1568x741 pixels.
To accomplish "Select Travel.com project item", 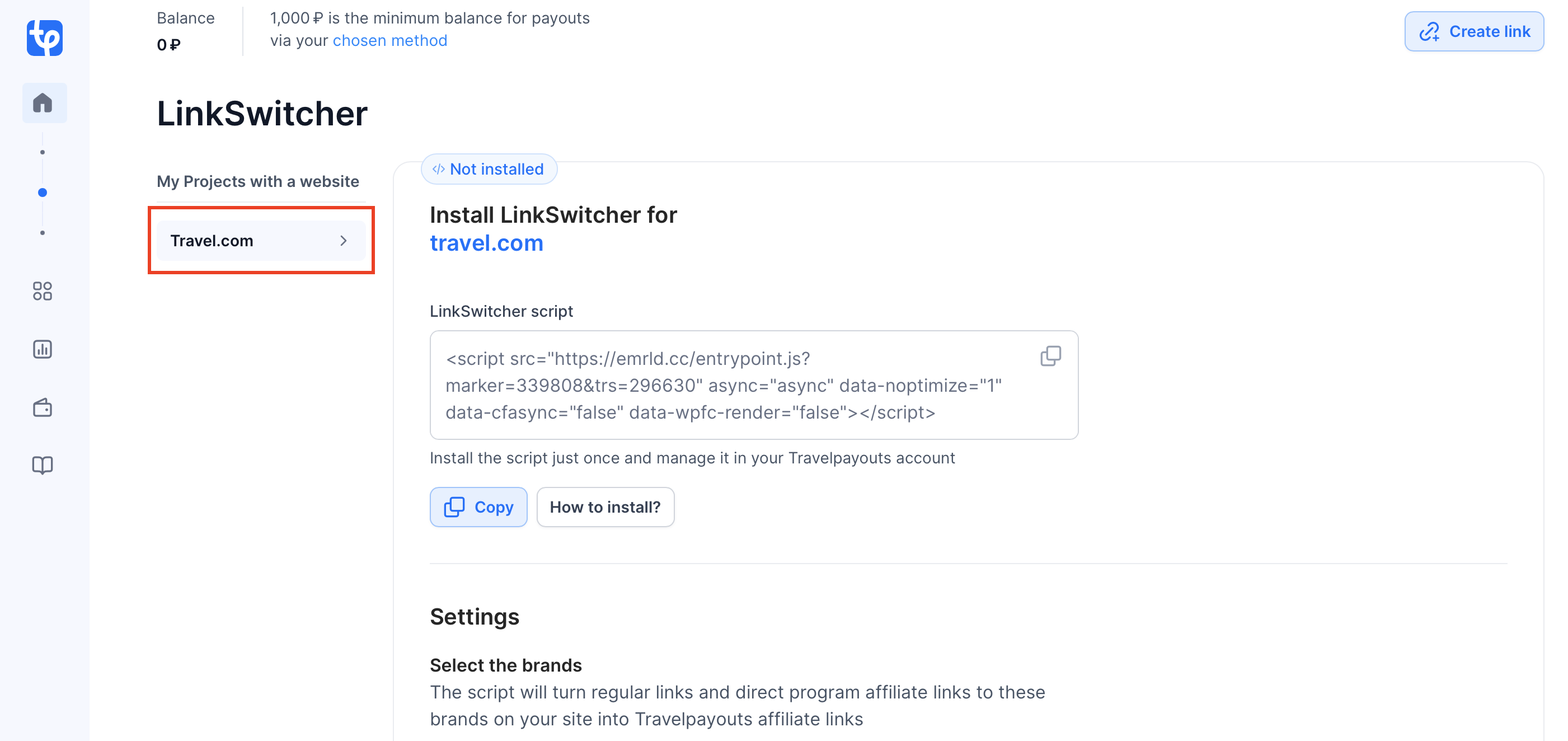I will click(261, 241).
